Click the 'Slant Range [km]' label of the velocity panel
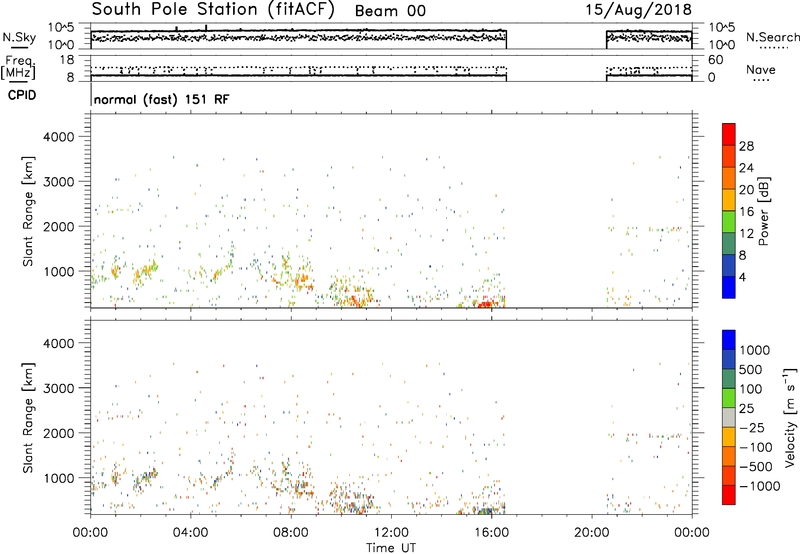 pyautogui.click(x=28, y=417)
